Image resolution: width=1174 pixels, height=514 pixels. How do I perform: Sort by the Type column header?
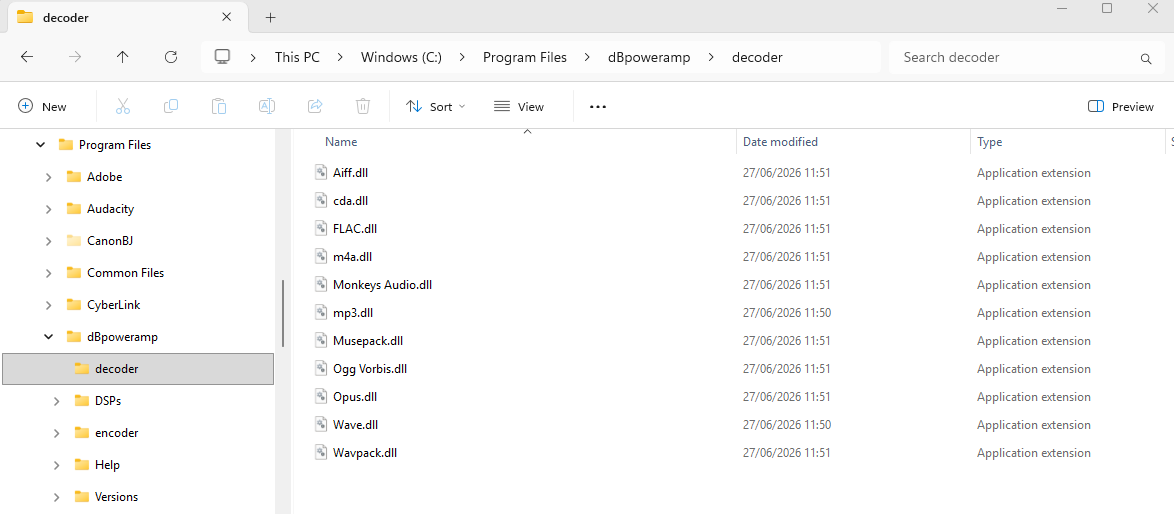(989, 142)
